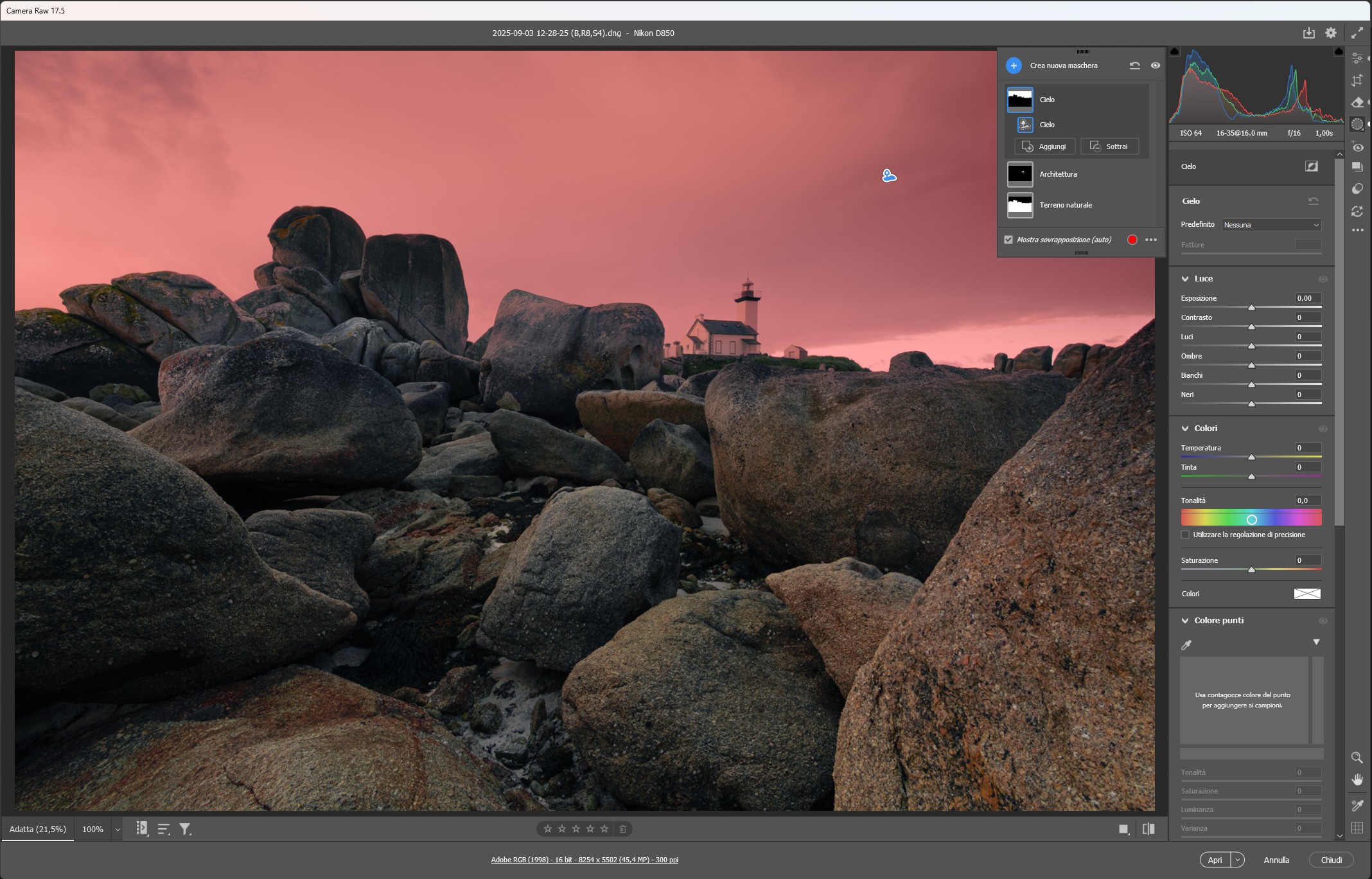Click the sky mask pin on the image

[889, 176]
